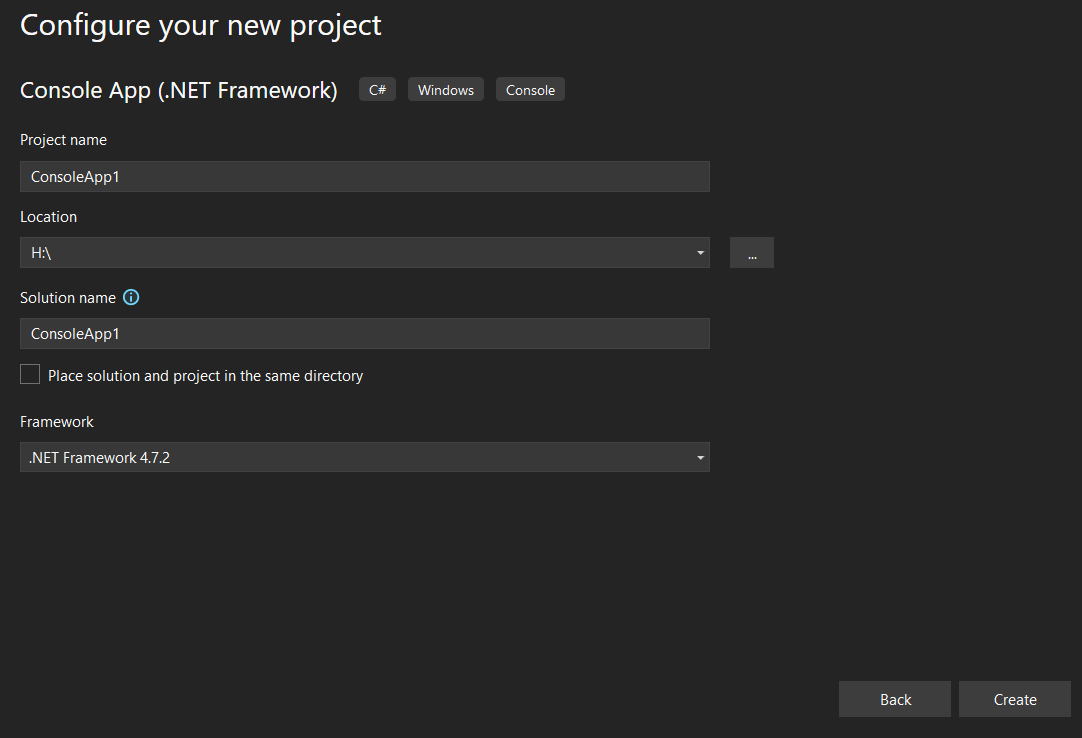Screen dimensions: 1082x738
Task: Enable placing solution and project in same directory
Action: pos(30,375)
